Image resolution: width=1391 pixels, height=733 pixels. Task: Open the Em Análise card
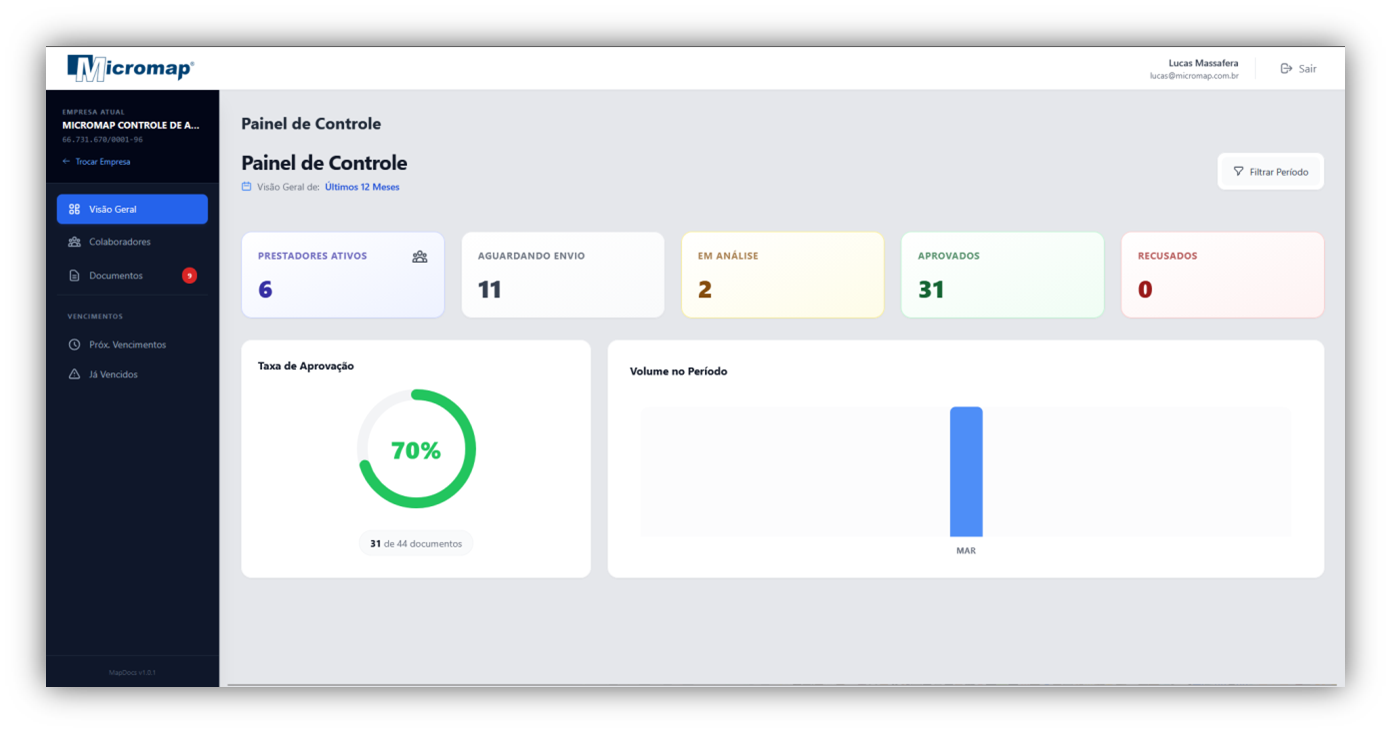point(782,275)
